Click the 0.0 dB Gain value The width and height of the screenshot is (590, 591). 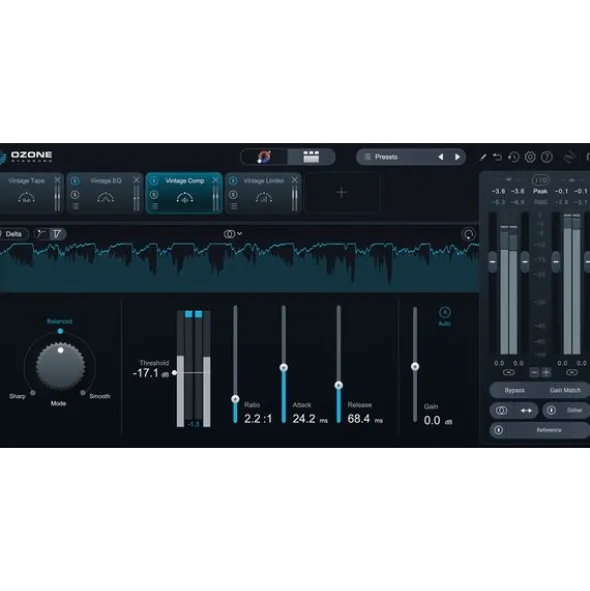437,420
